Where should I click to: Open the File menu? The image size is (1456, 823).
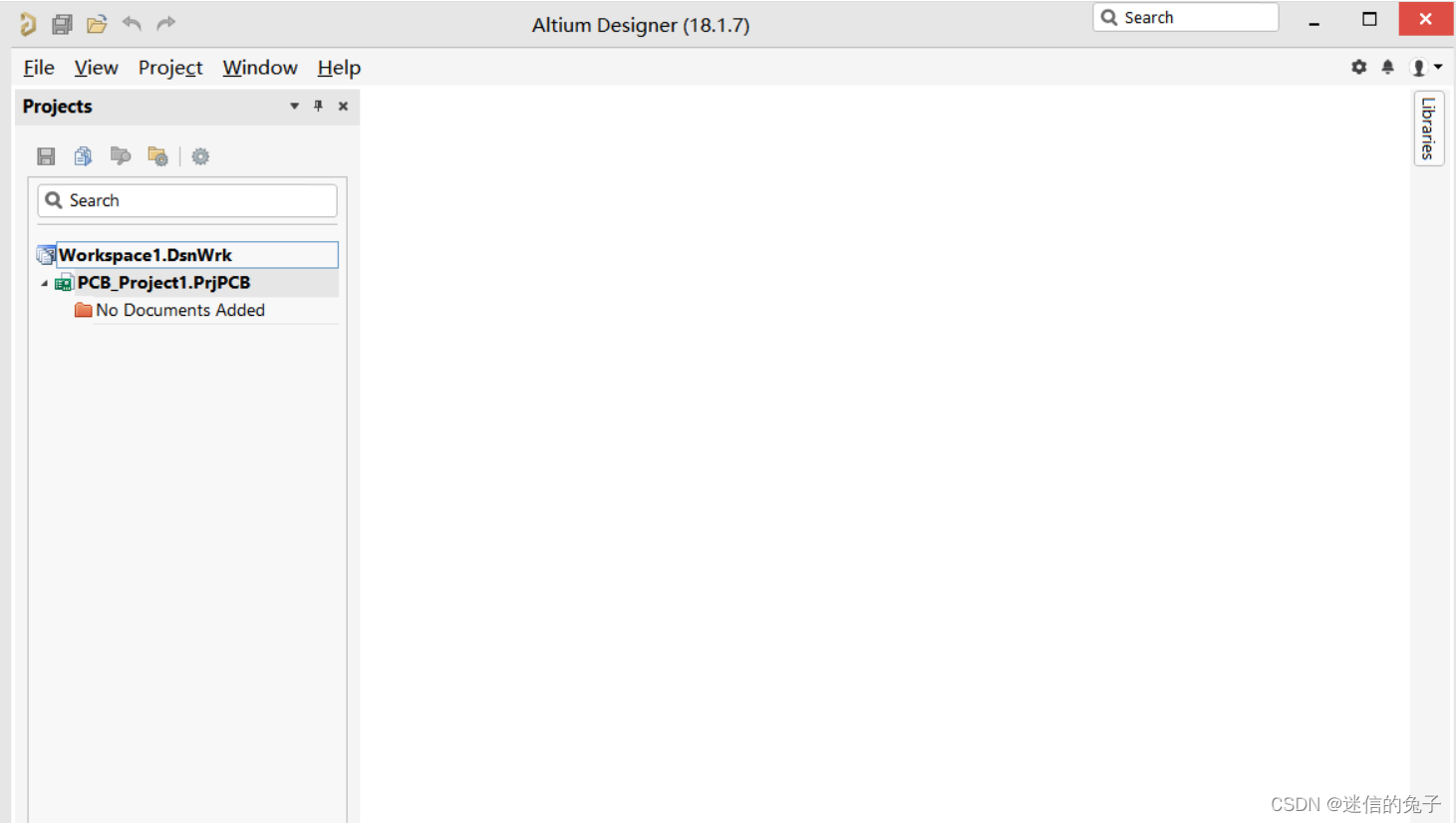pos(39,68)
